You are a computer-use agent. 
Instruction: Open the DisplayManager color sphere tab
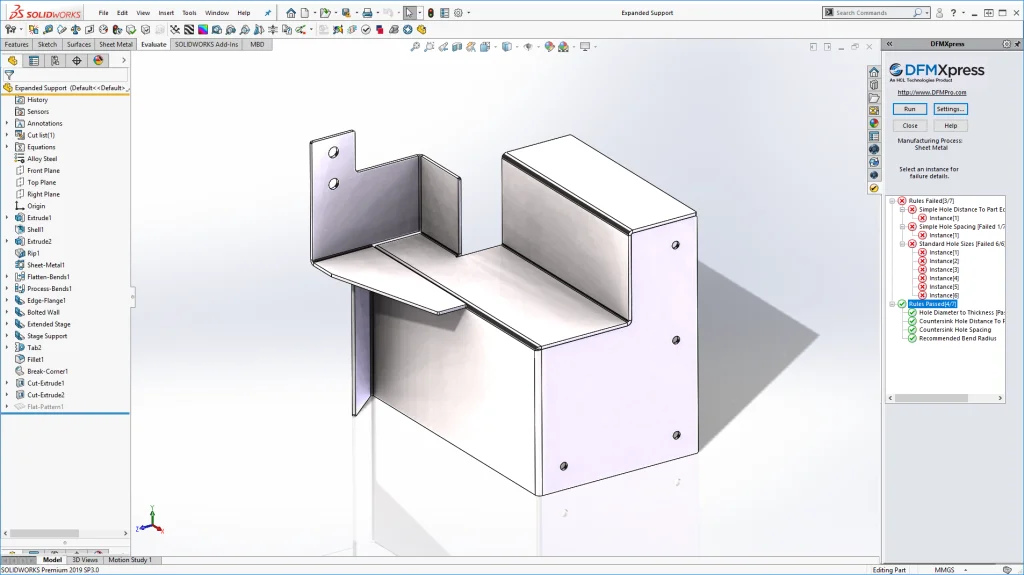(98, 61)
